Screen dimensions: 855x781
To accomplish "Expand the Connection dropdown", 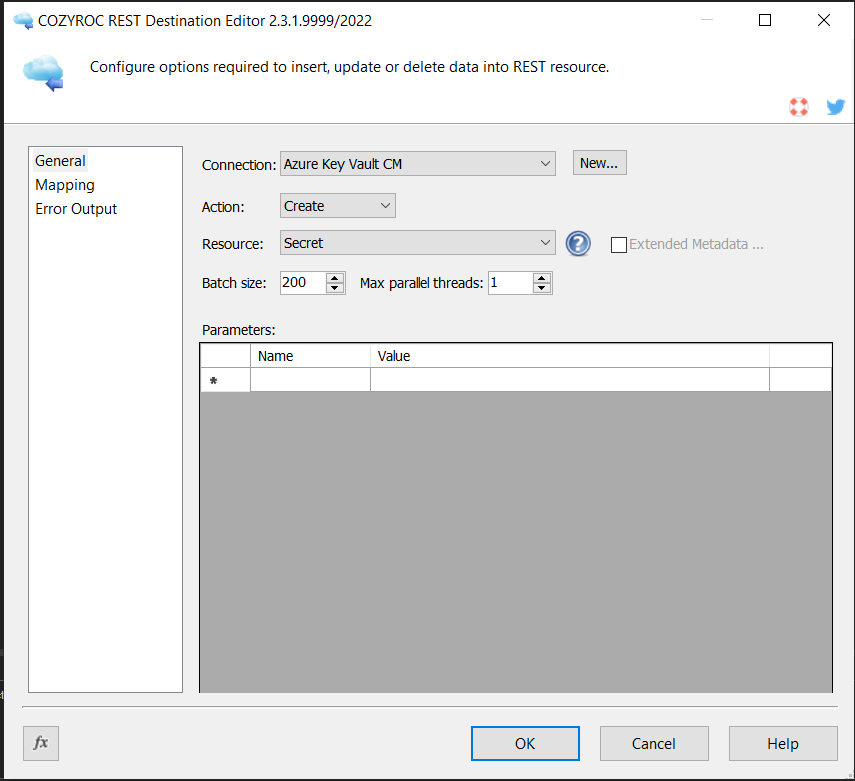I will tap(545, 163).
